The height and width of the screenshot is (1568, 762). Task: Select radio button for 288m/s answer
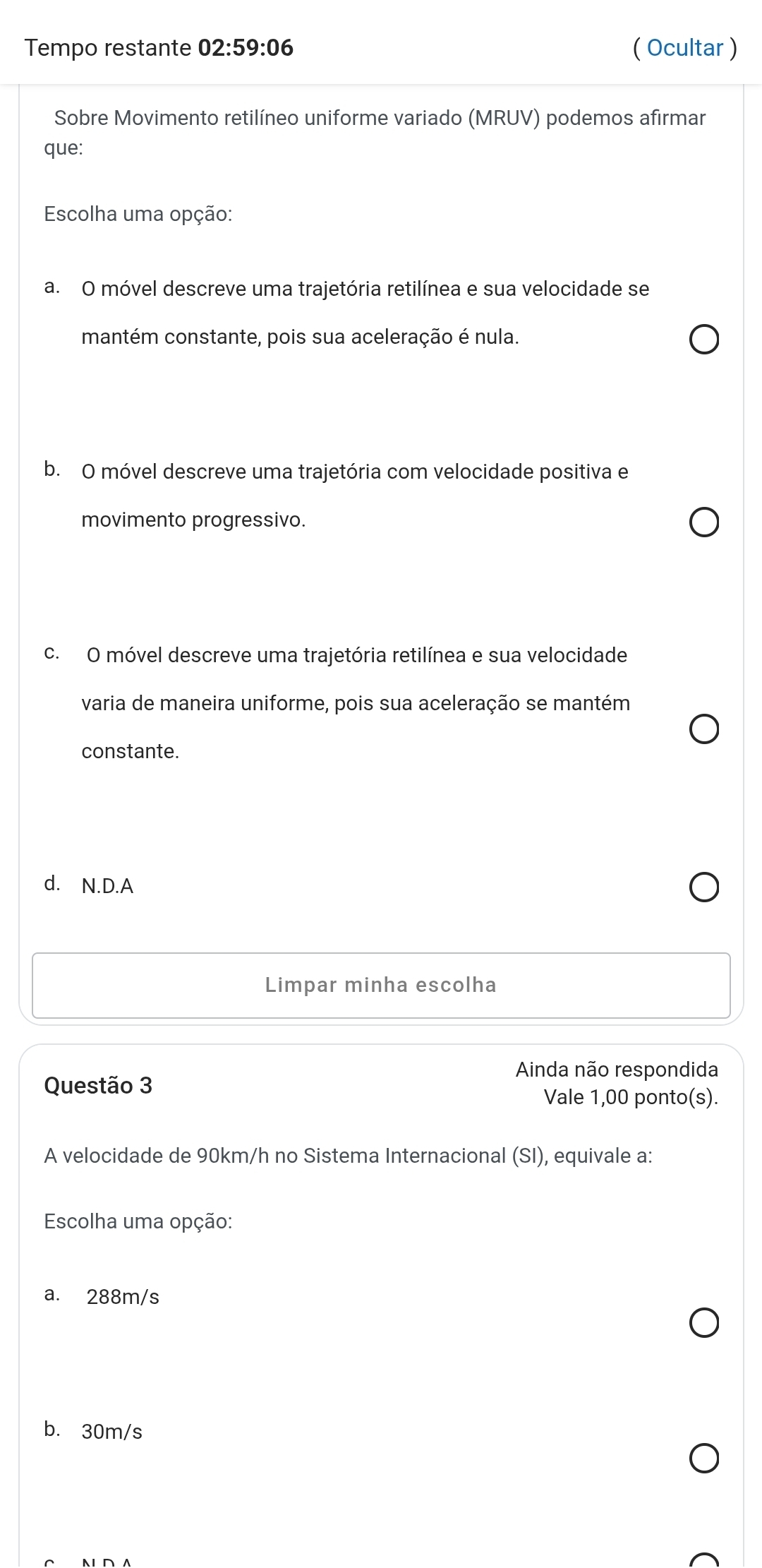[704, 1323]
